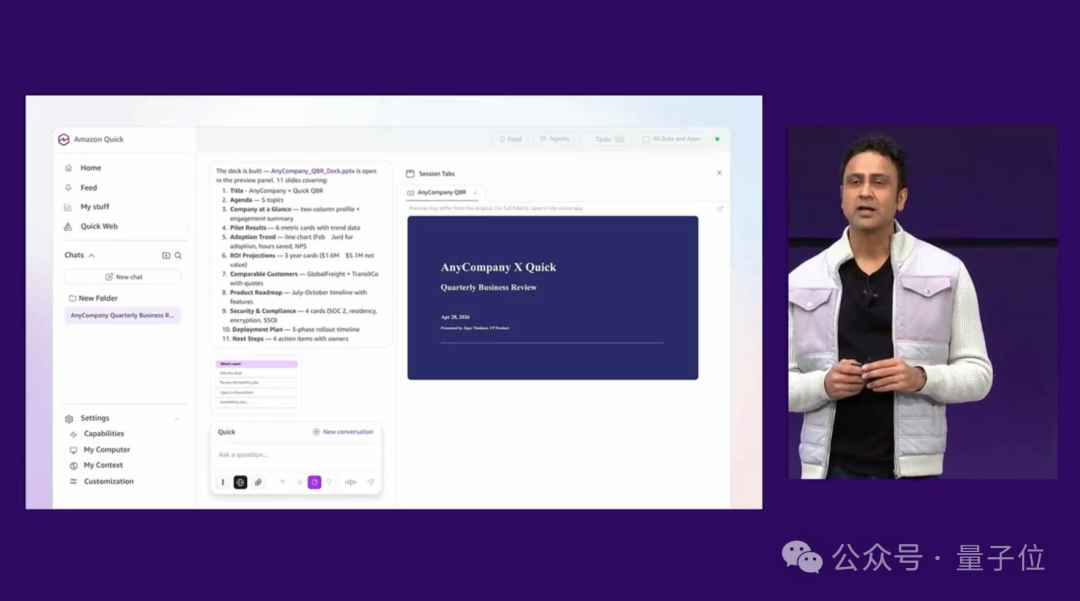Expand the Quick Web submenu arrow

tap(186, 226)
